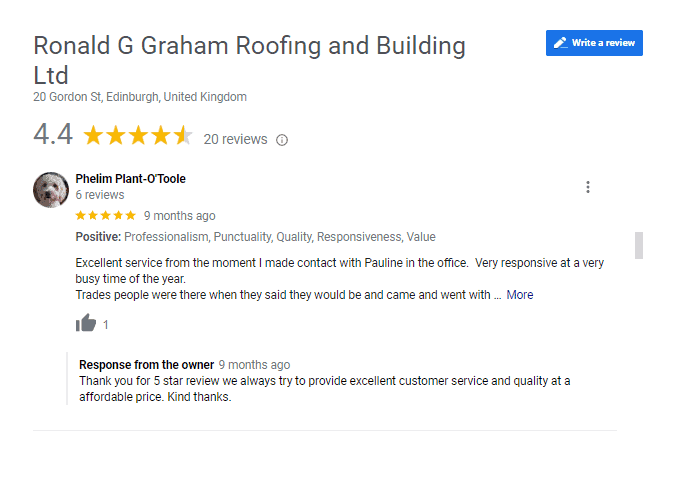
Task: Click the business title Ronald G Graham Roofing
Action: coord(249,60)
